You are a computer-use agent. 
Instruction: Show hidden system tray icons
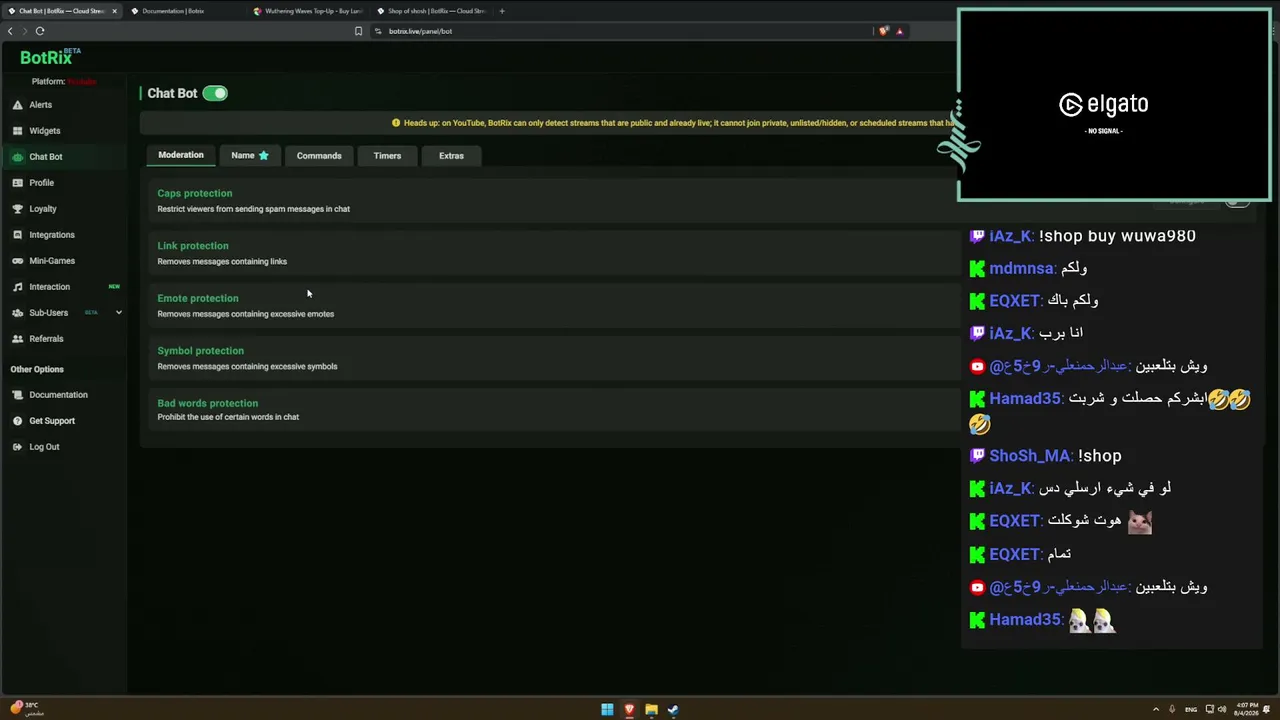pyautogui.click(x=1156, y=710)
